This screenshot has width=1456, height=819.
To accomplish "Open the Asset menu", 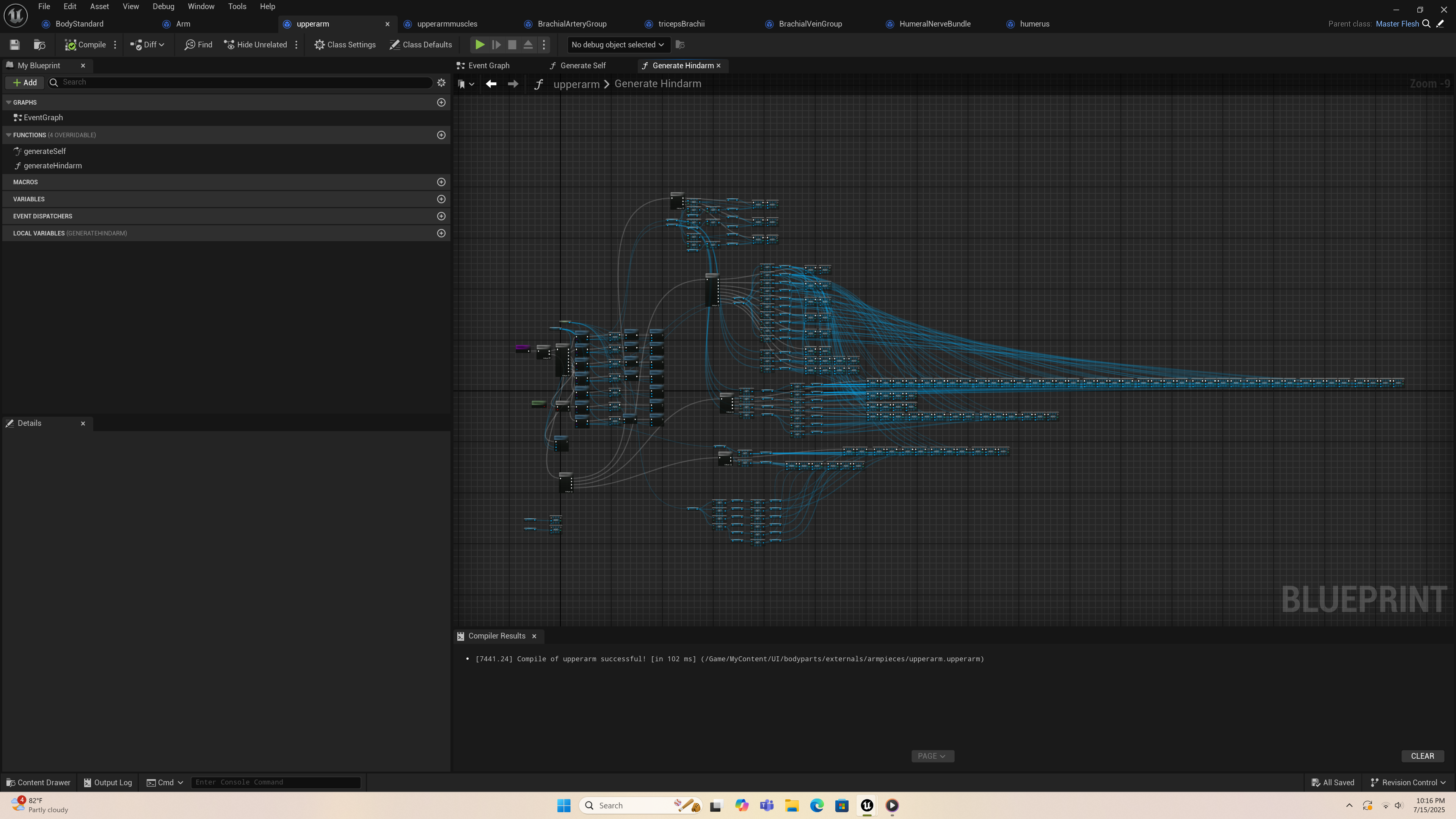I will tap(99, 7).
